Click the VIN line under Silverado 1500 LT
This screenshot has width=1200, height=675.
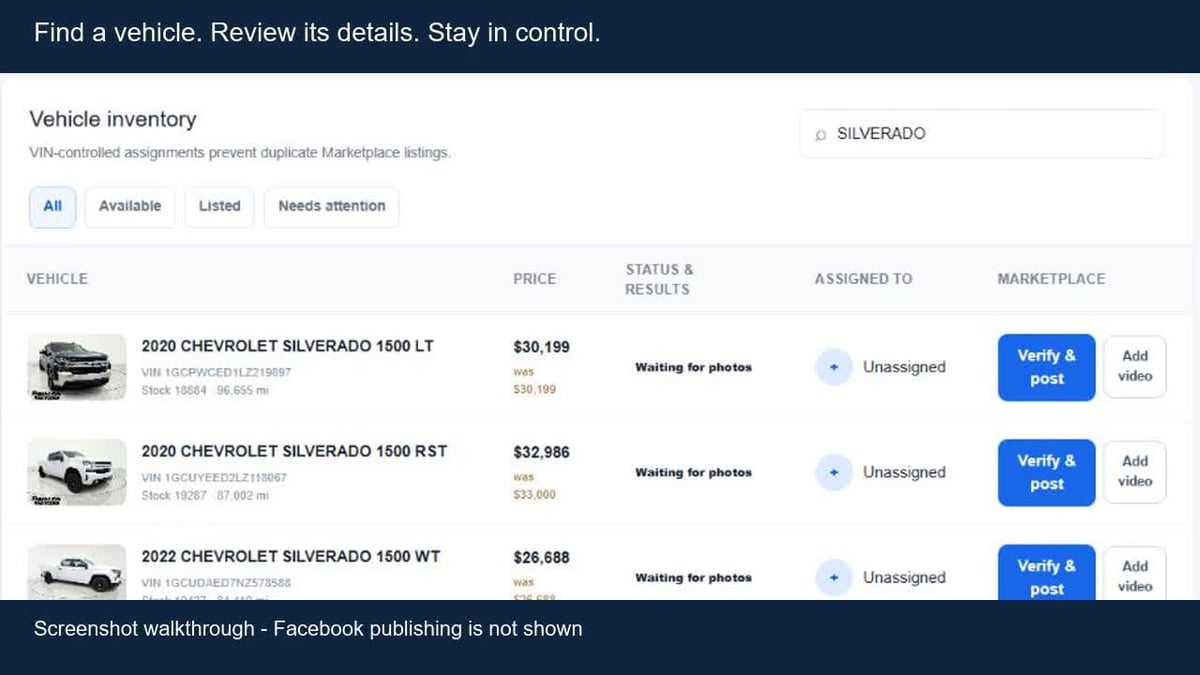(x=217, y=372)
